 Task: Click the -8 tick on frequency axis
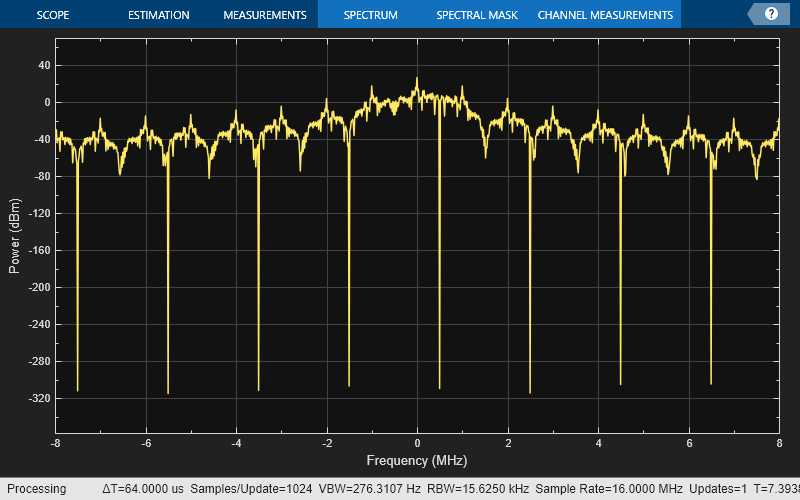56,442
